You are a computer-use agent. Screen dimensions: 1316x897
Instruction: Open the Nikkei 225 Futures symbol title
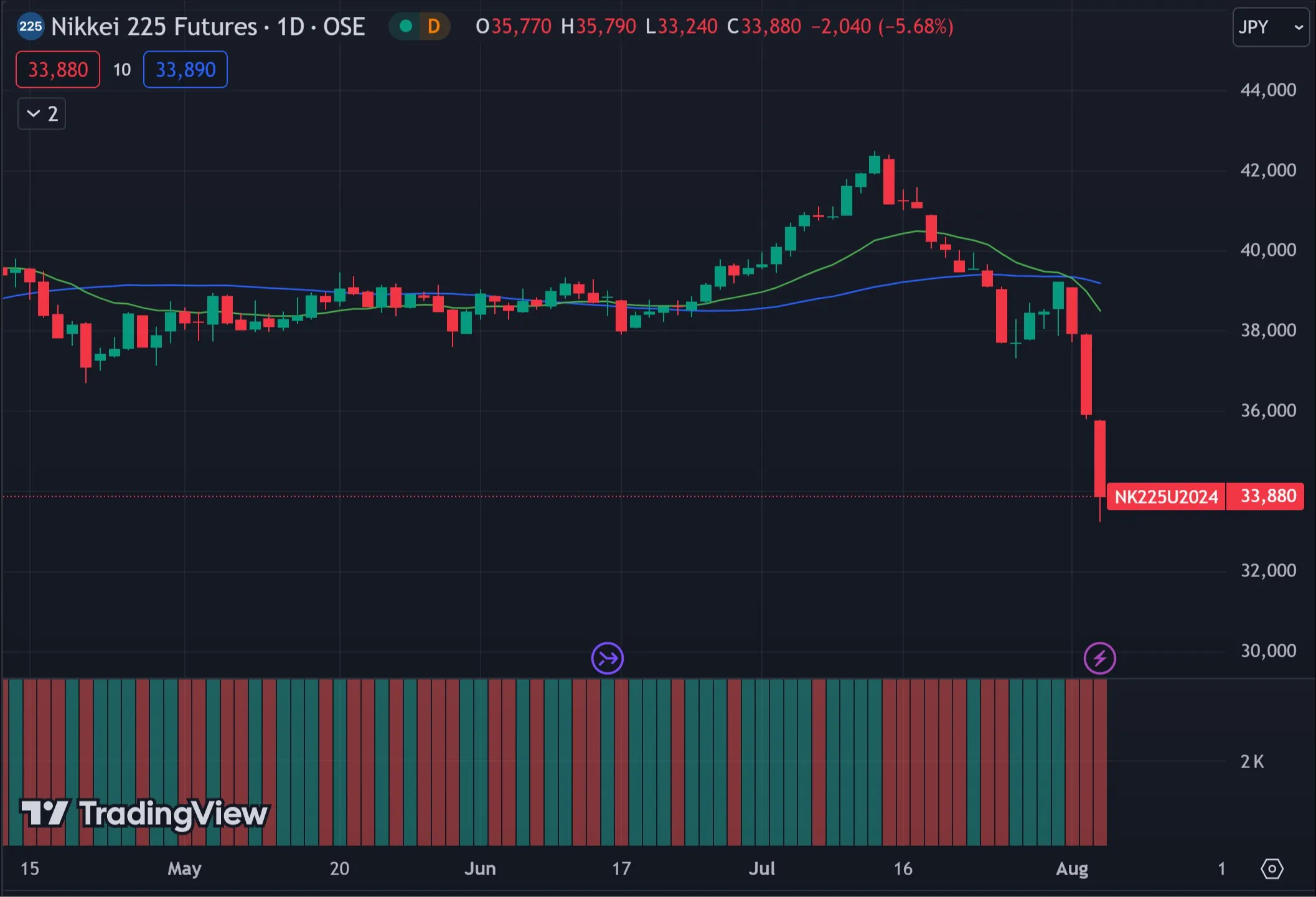pyautogui.click(x=208, y=27)
